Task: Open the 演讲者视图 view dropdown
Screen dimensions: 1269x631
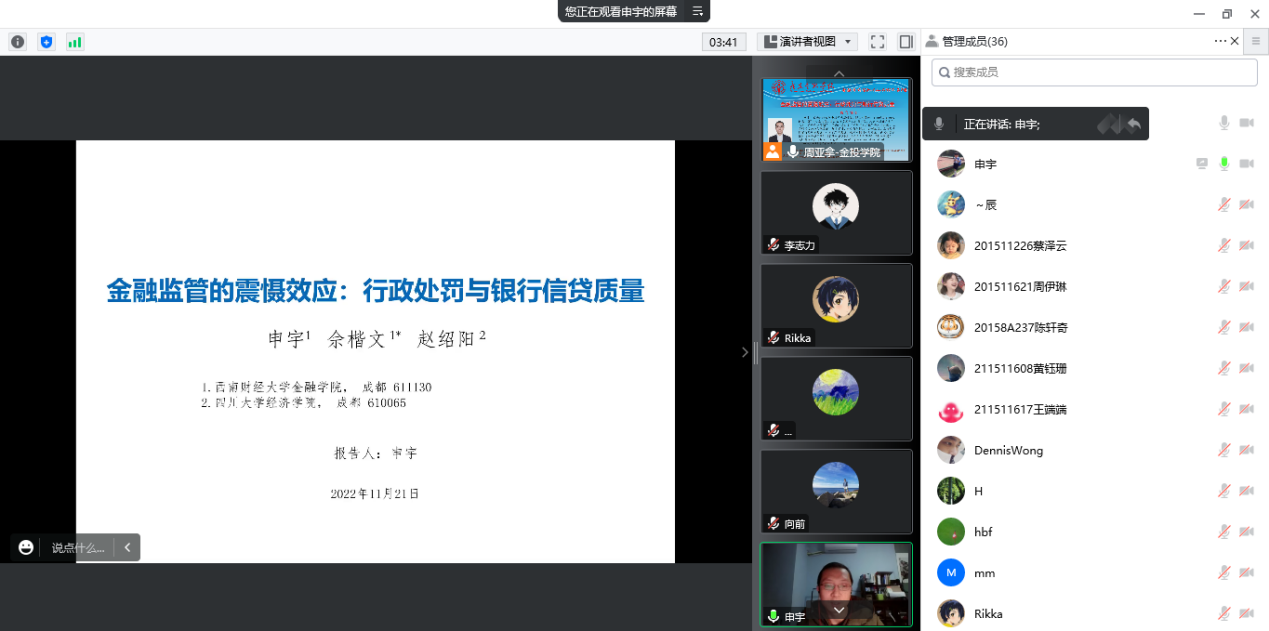Action: click(x=807, y=42)
